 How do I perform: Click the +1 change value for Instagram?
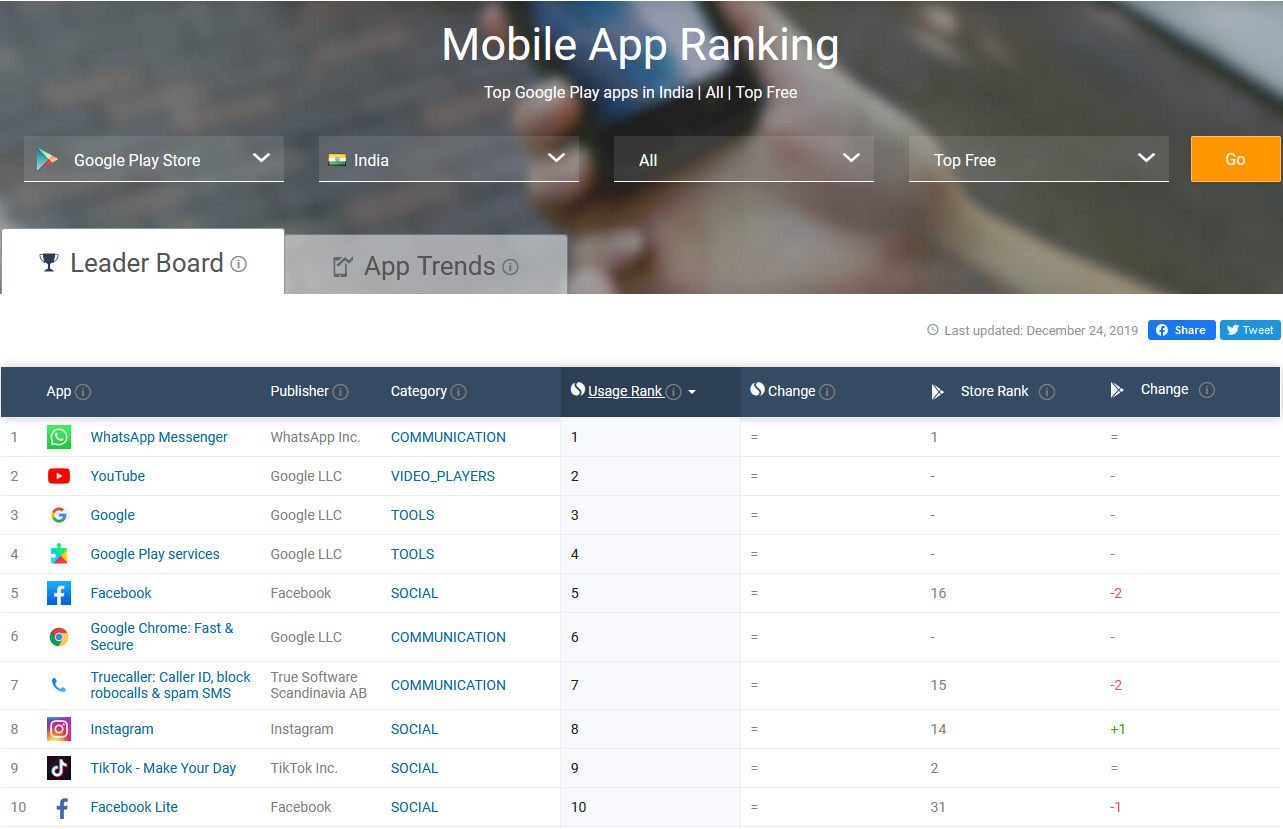pos(1118,729)
